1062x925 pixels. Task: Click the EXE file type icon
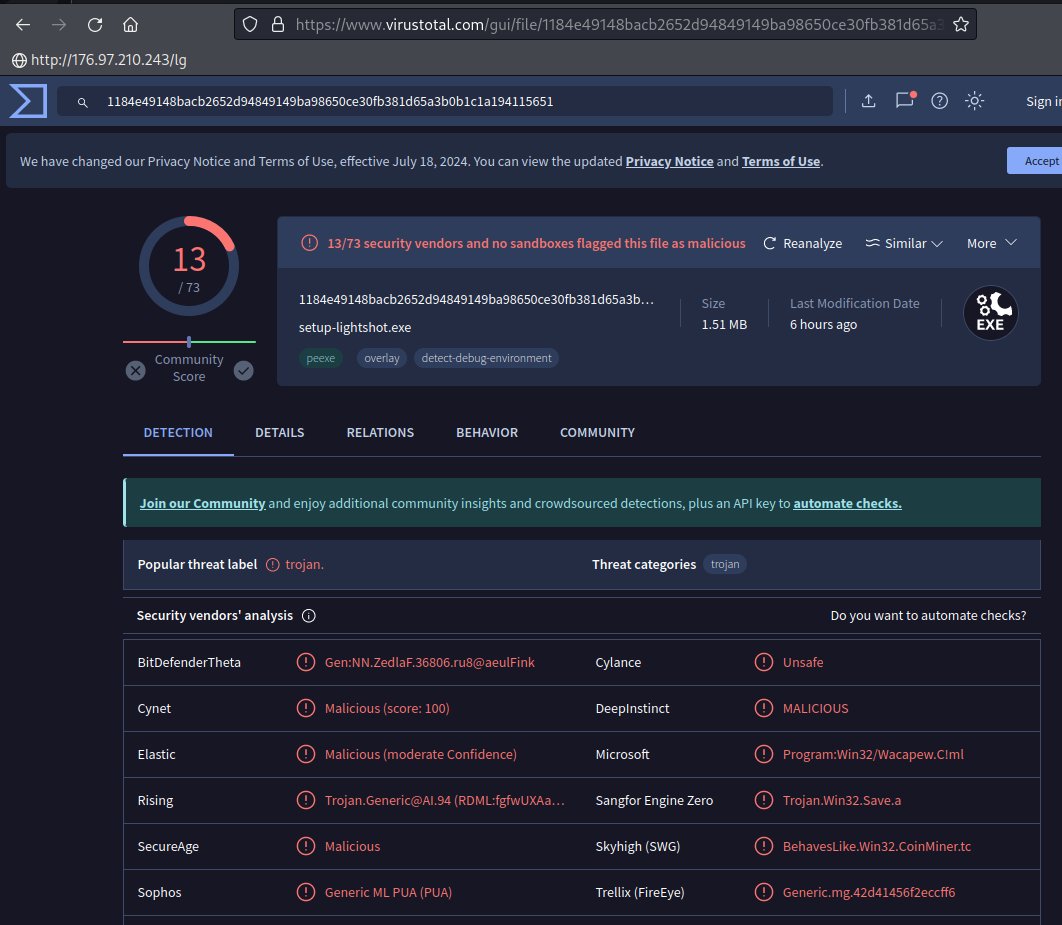(990, 313)
